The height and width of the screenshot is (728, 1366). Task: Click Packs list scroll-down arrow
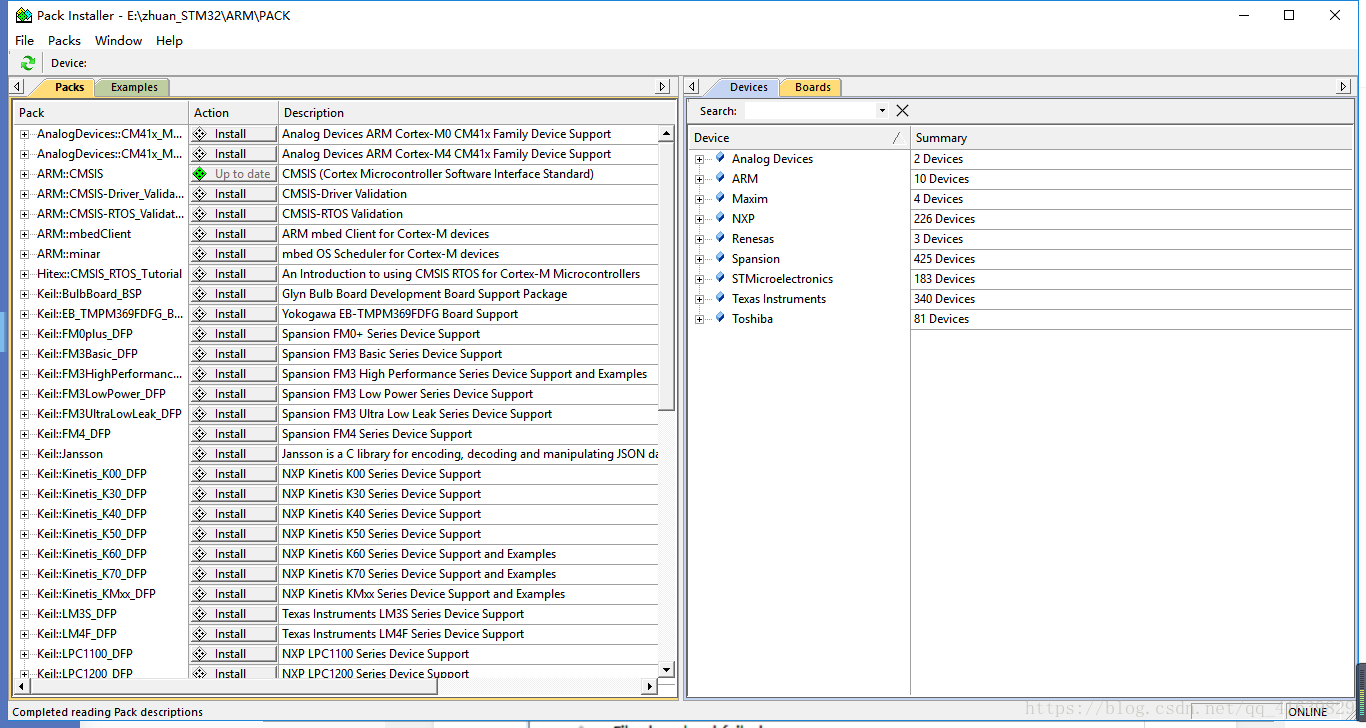coord(666,669)
